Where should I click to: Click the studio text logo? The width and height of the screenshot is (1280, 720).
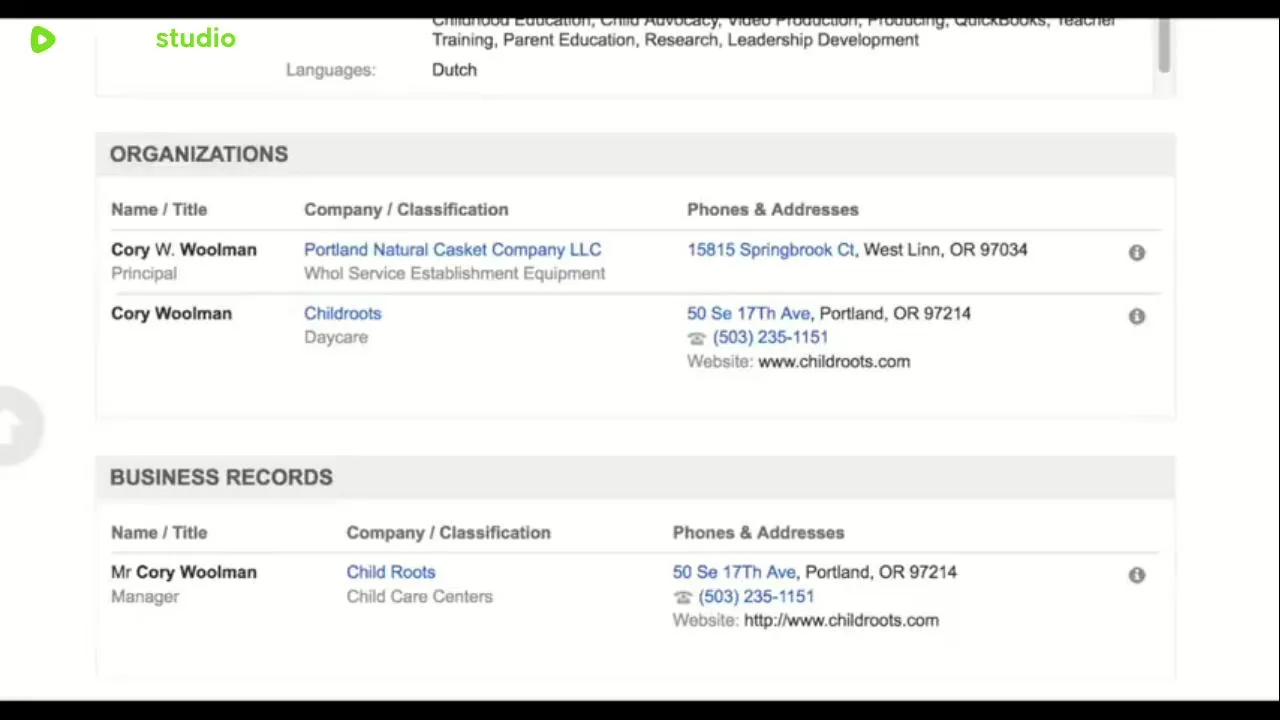click(195, 39)
